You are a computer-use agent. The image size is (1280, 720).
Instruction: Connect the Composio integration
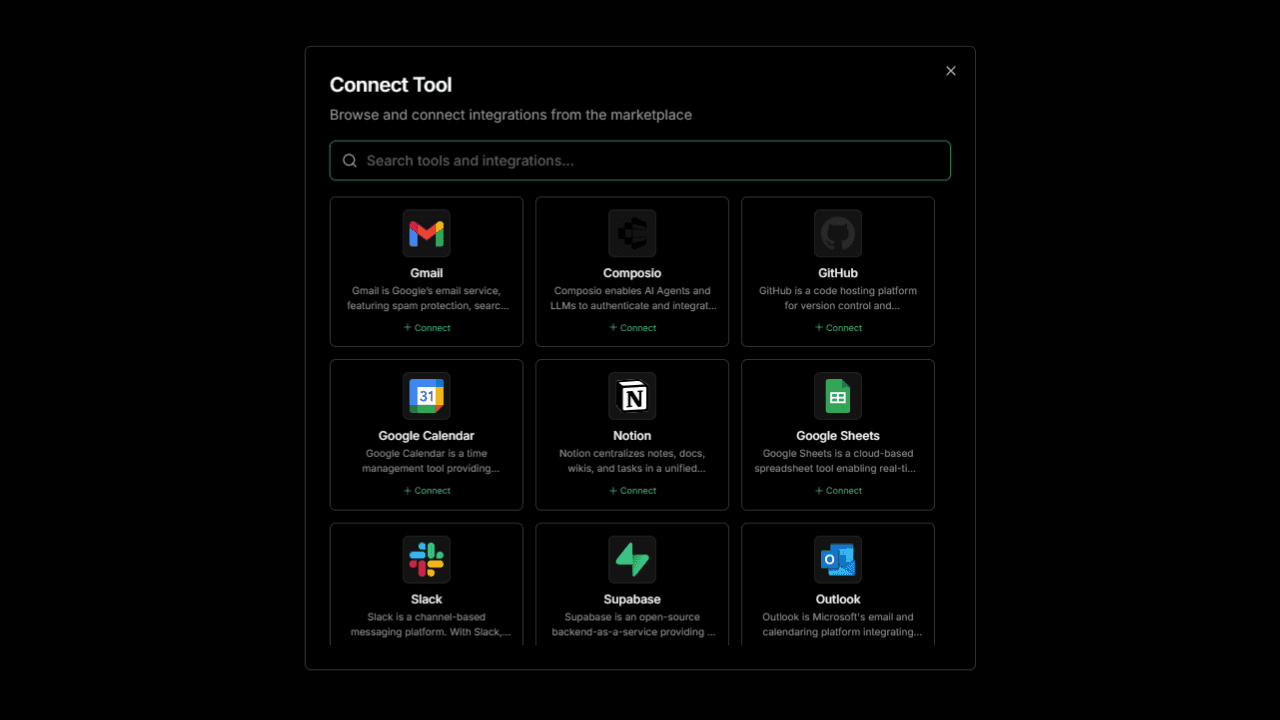[x=633, y=328]
